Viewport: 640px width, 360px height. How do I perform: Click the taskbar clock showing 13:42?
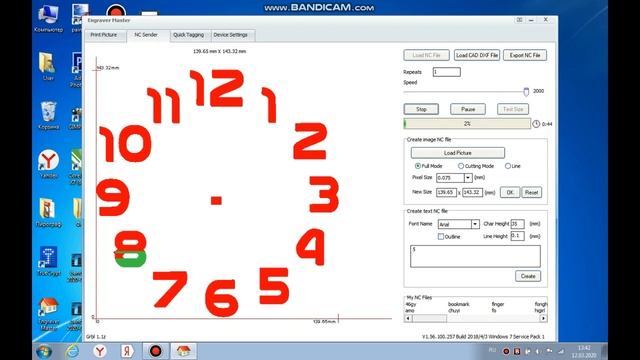click(x=584, y=351)
